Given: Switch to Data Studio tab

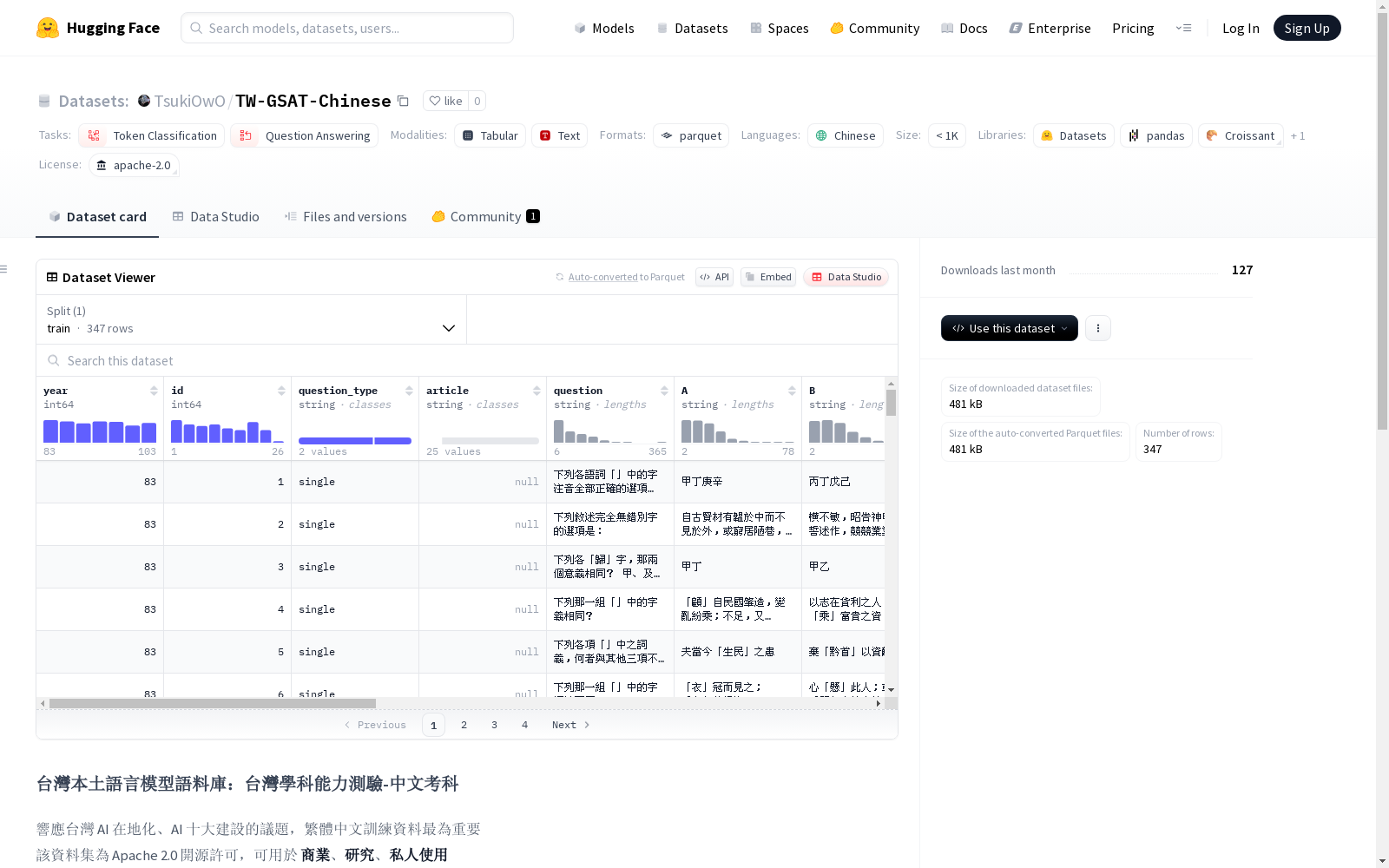Looking at the screenshot, I should [x=215, y=216].
